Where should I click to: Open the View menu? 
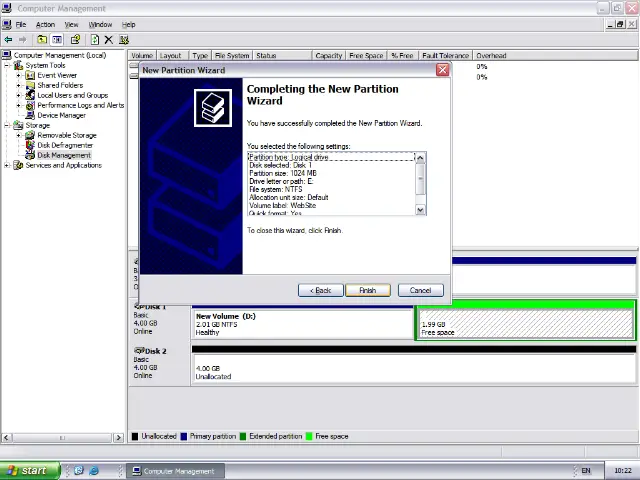click(71, 24)
